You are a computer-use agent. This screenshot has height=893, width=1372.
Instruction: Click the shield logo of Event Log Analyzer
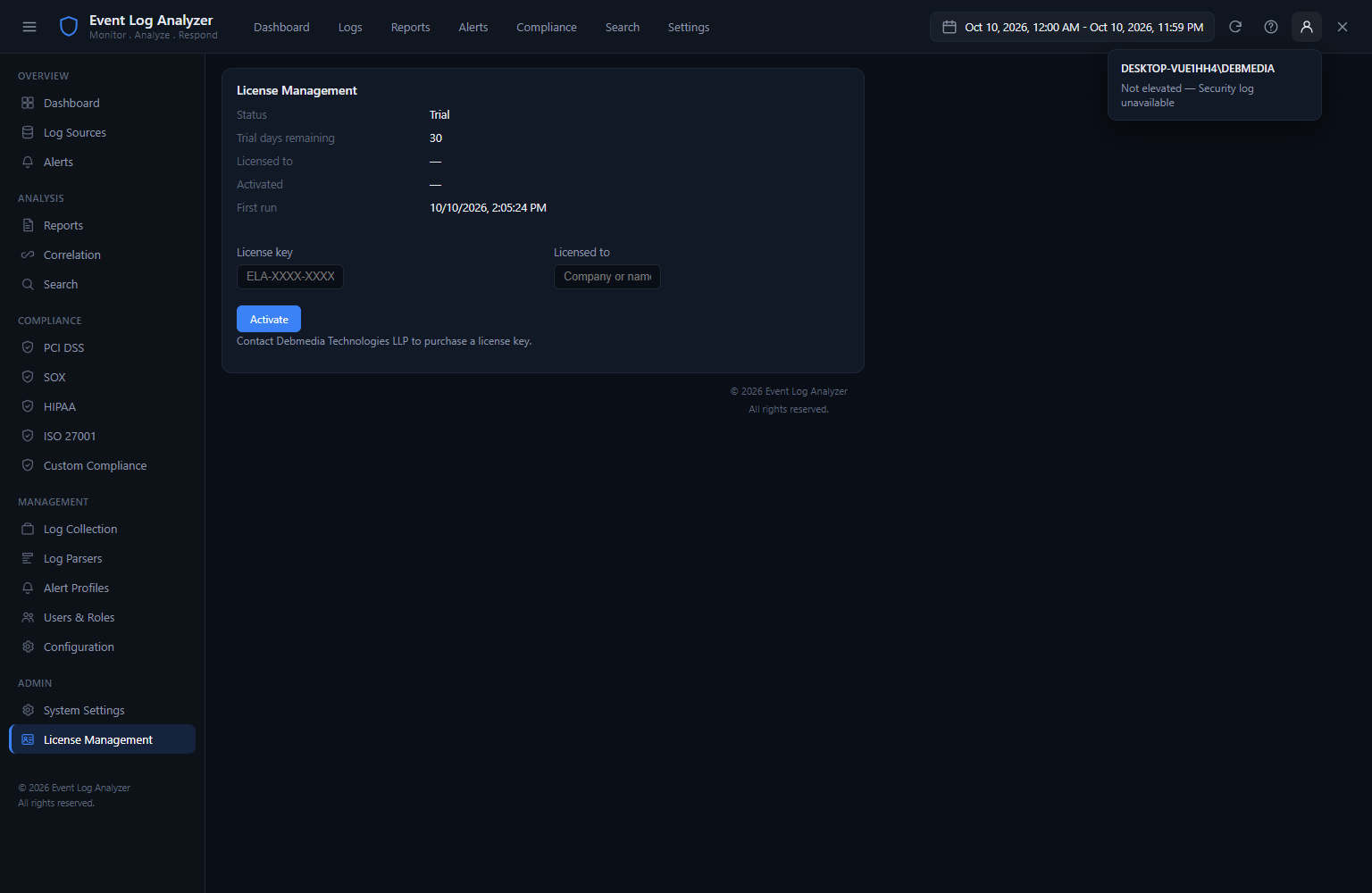[x=69, y=27]
